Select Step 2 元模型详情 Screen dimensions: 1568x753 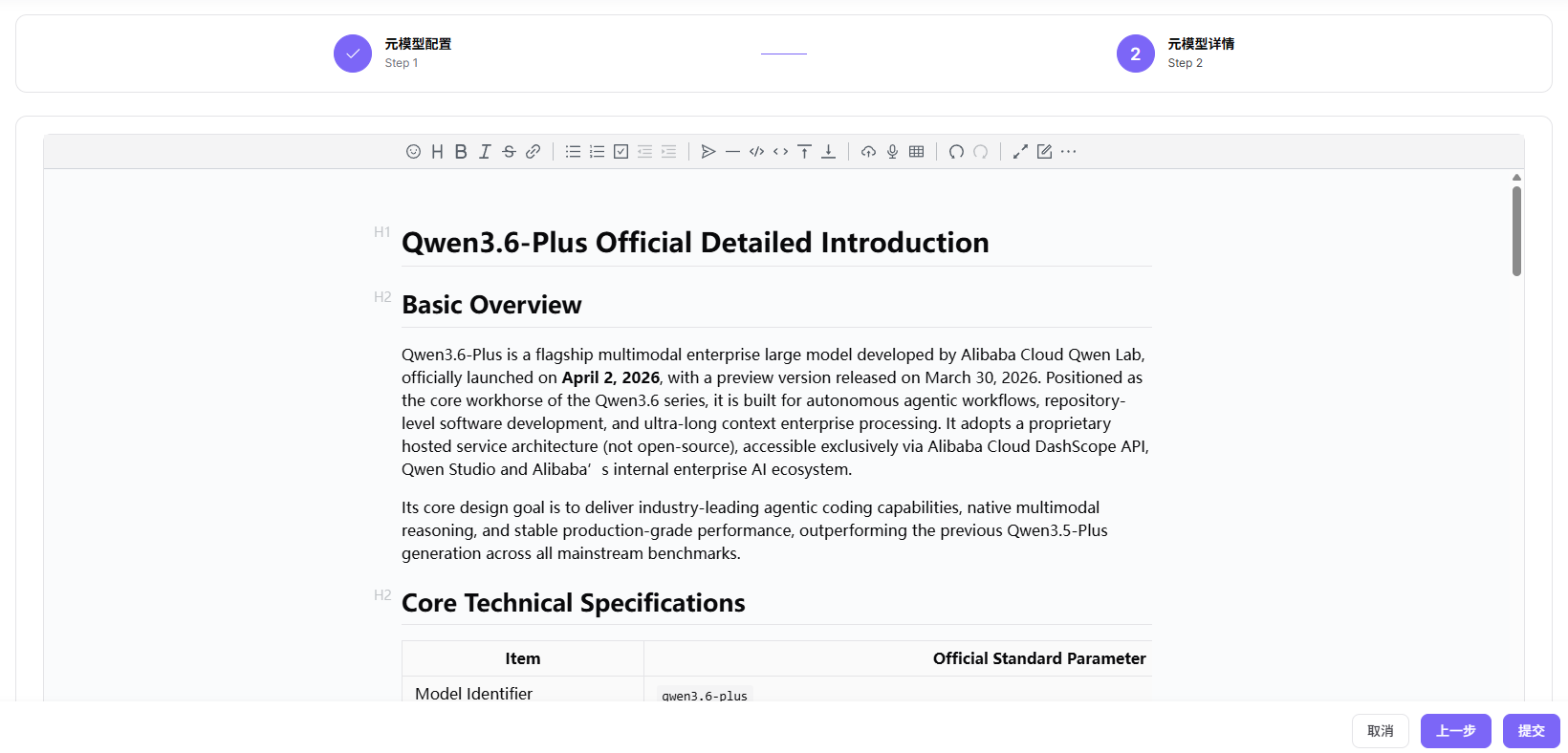[1175, 54]
